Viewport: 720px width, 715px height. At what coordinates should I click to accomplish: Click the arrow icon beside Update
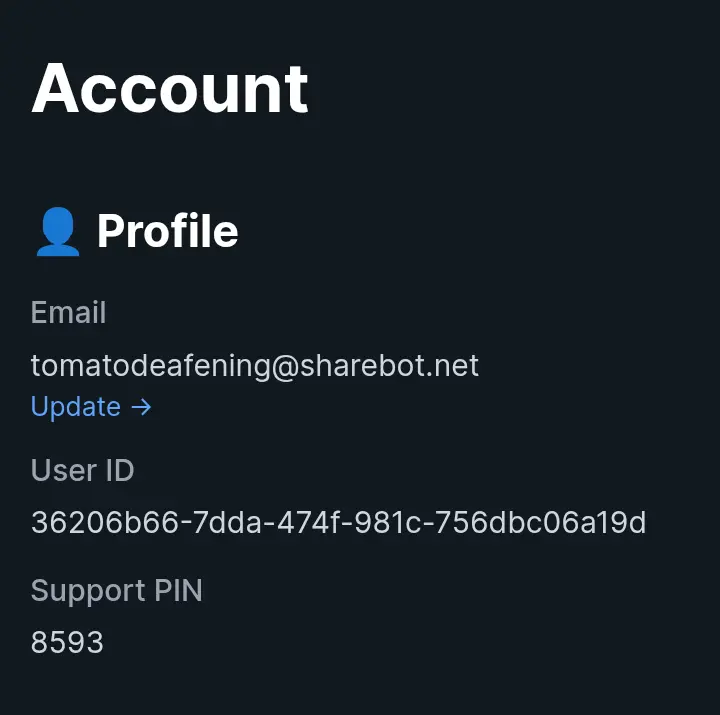coord(141,407)
